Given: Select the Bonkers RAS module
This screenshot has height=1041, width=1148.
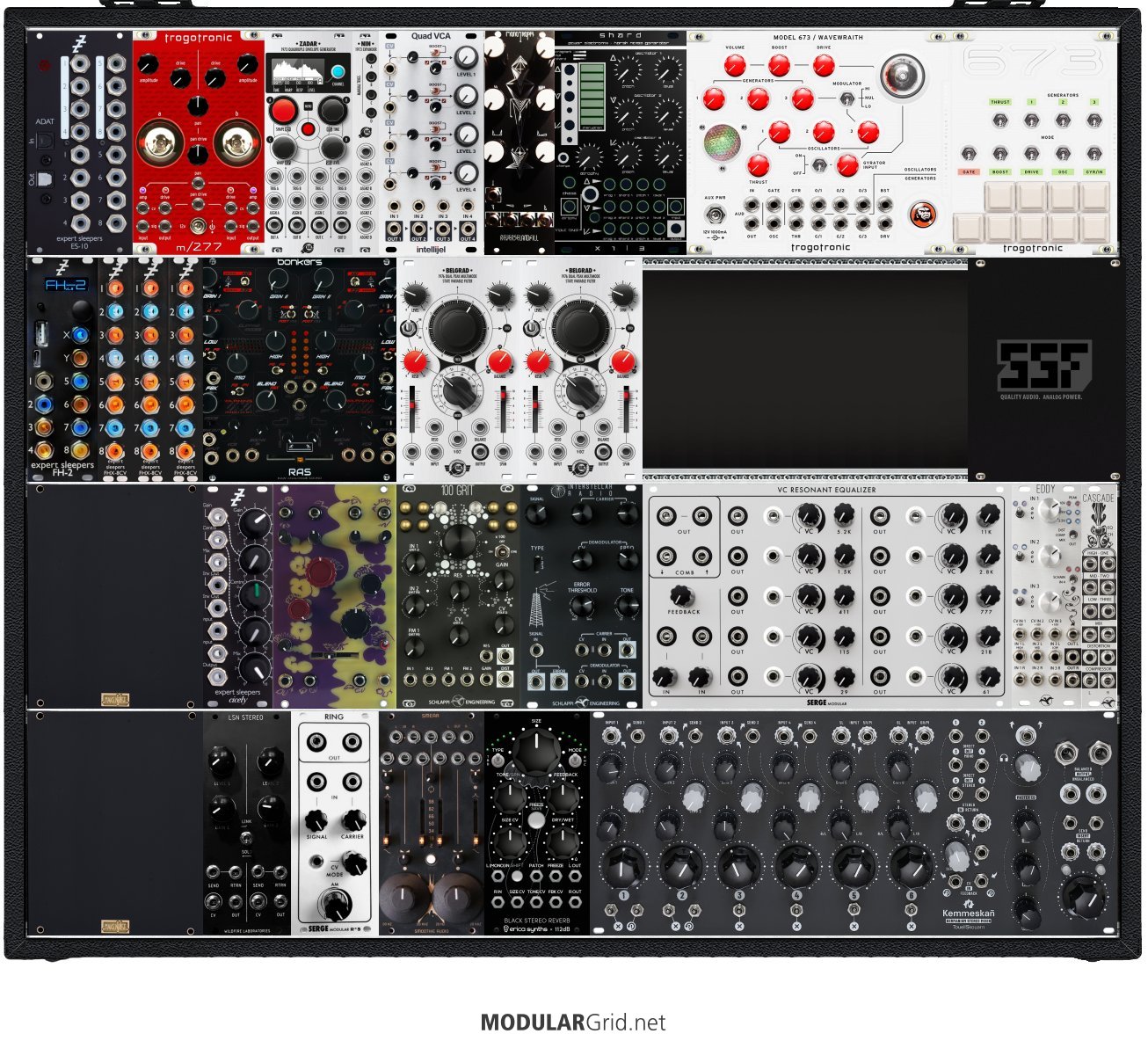Looking at the screenshot, I should tap(300, 368).
